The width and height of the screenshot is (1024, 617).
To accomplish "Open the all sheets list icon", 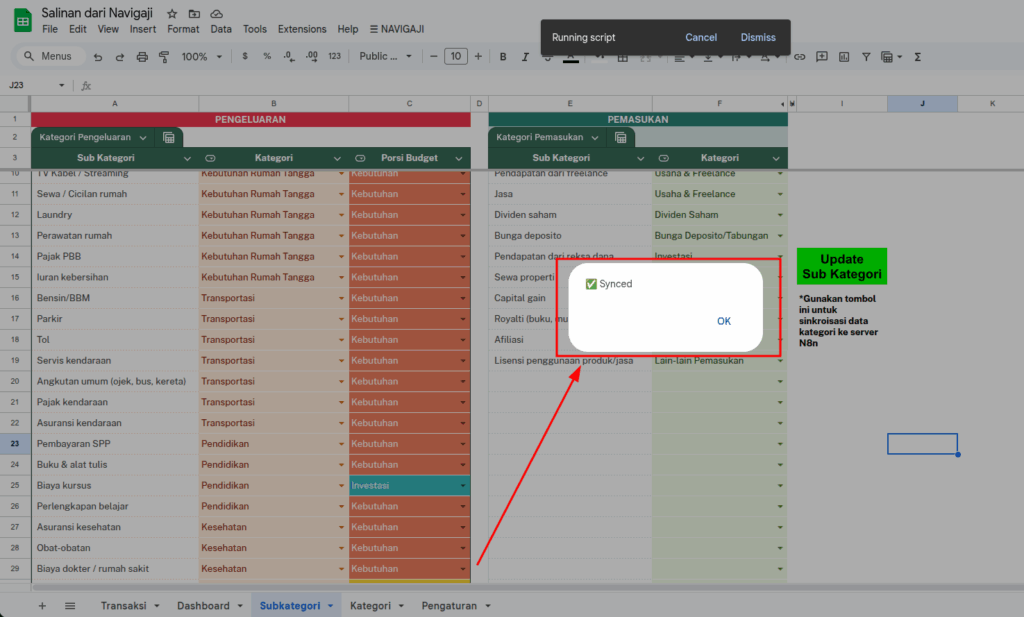I will [70, 606].
